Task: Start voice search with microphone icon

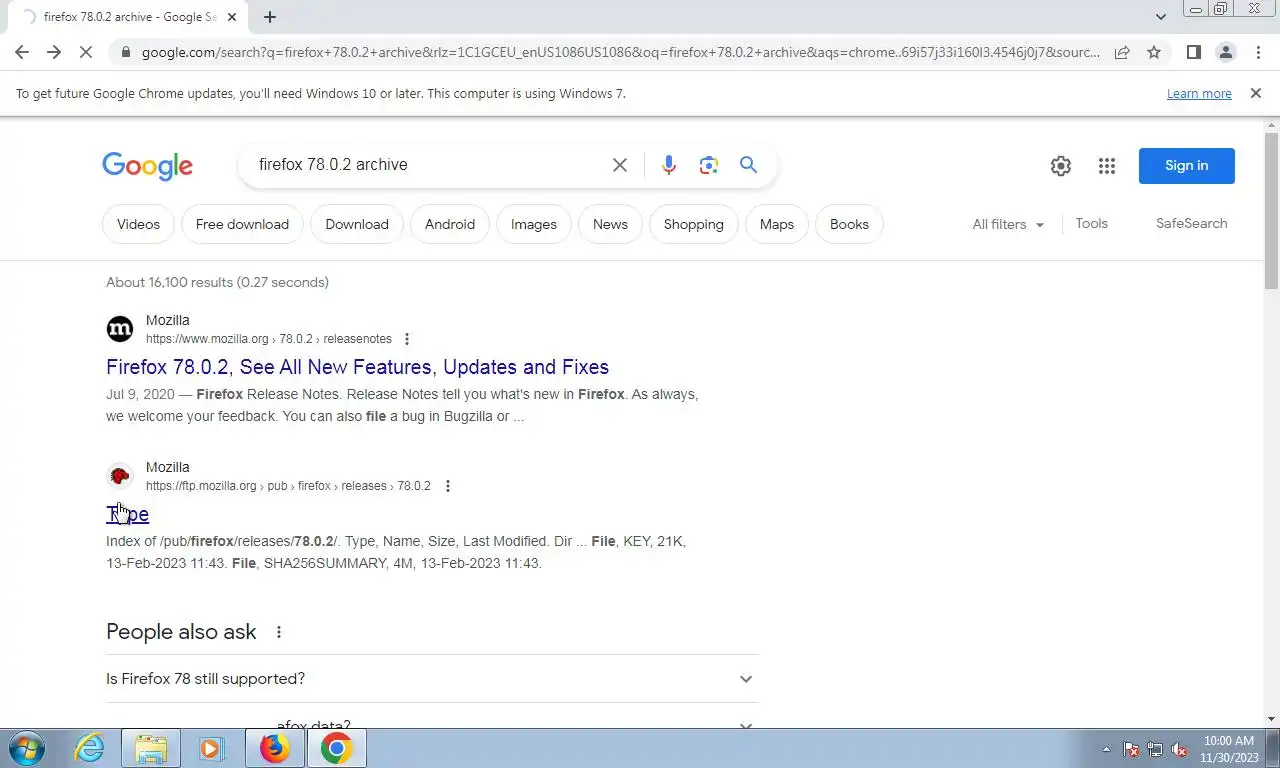Action: (669, 165)
